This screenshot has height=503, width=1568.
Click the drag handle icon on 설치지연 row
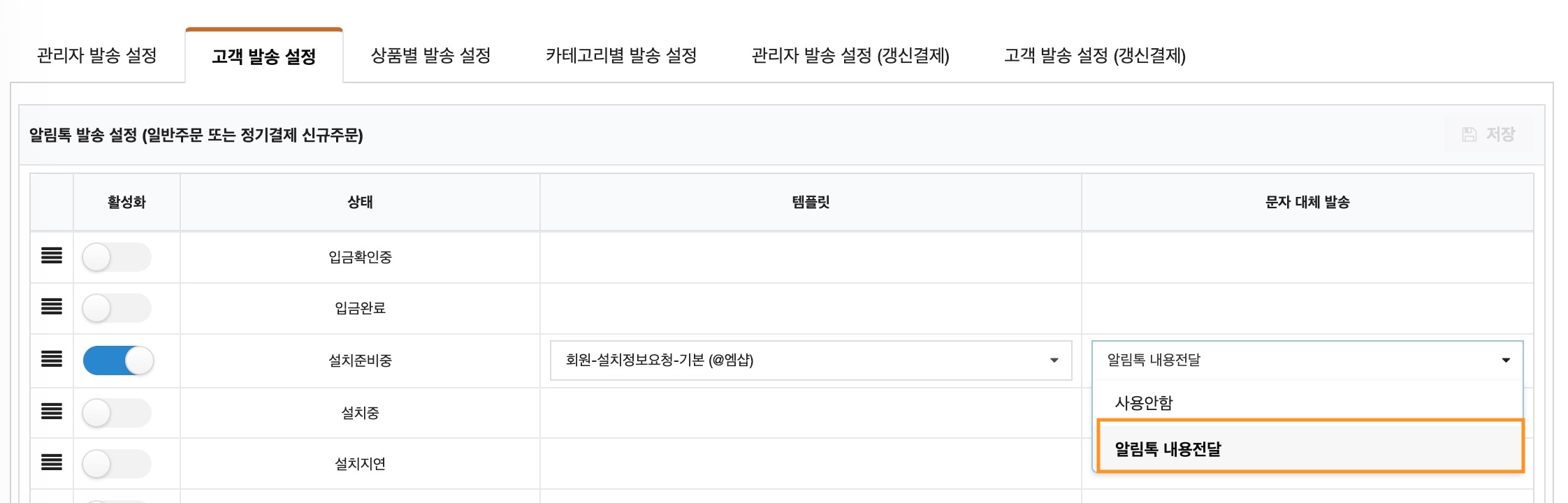click(53, 463)
